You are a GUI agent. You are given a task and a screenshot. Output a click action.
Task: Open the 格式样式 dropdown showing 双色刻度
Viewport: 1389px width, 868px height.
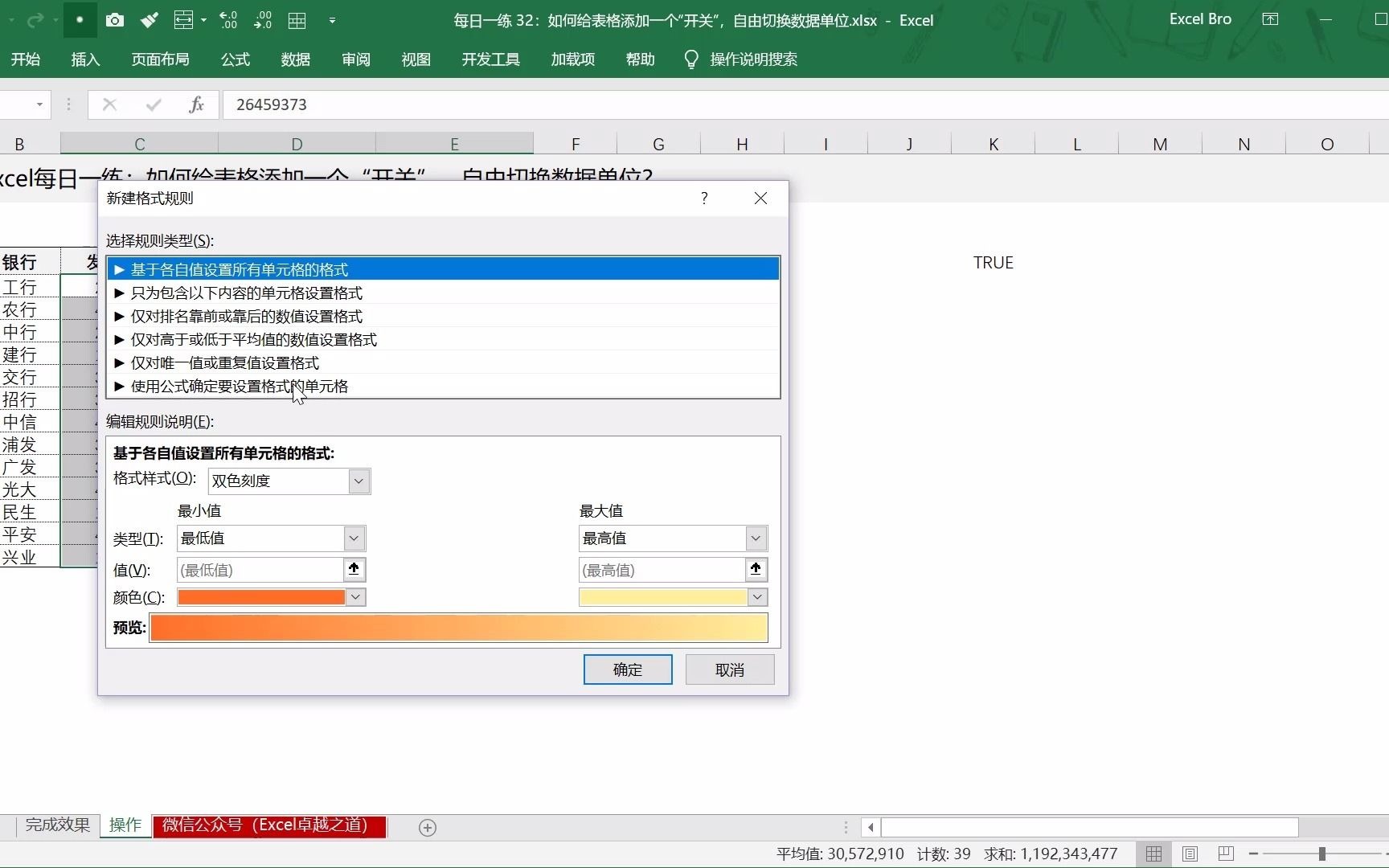[x=358, y=480]
